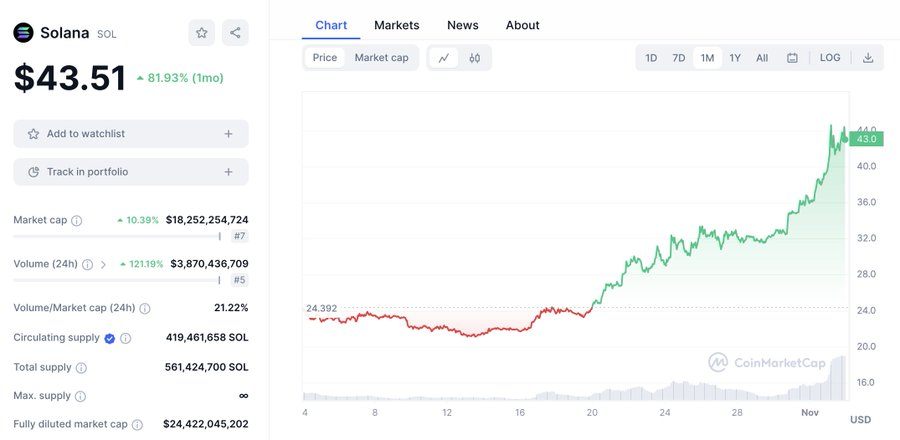This screenshot has width=900, height=440.
Task: Click the share icon
Action: [x=235, y=33]
